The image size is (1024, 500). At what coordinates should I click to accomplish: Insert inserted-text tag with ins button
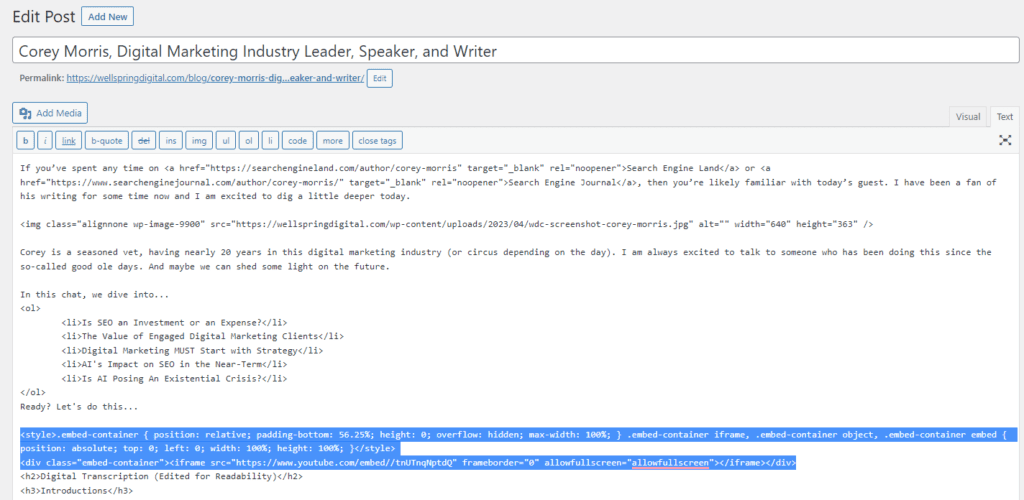170,140
